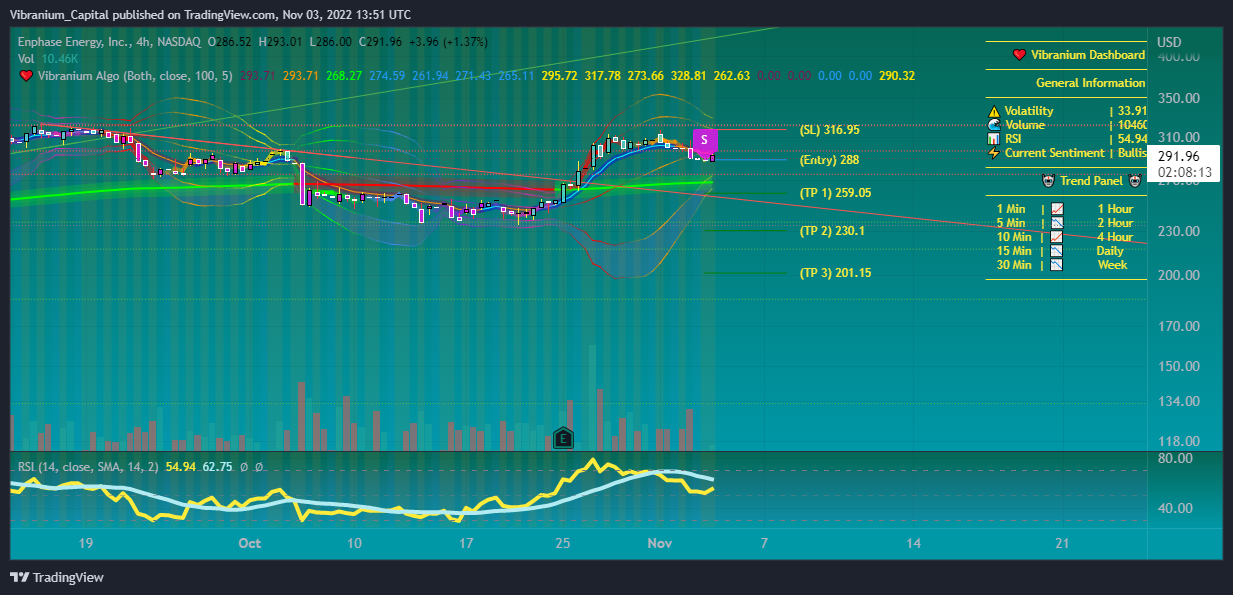
Task: Click the 1 Hour trend label
Action: coord(1115,209)
